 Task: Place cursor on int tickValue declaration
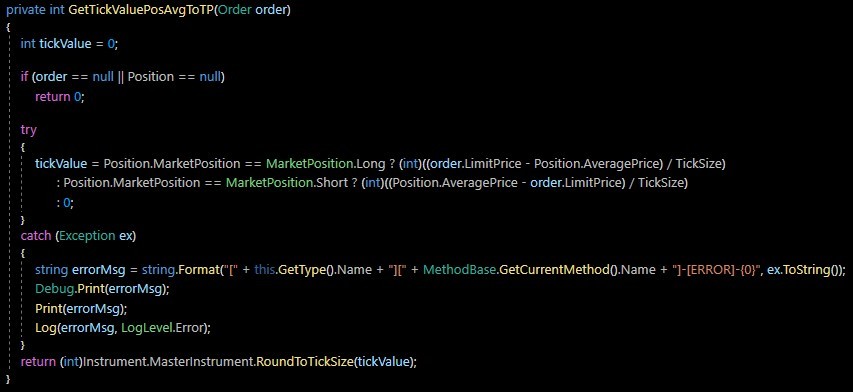click(69, 44)
